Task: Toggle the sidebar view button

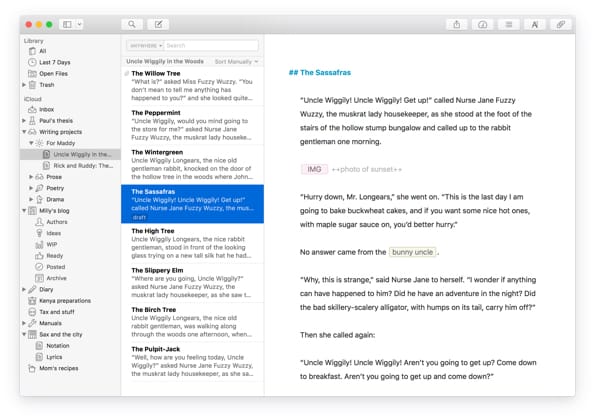Action: (67, 24)
